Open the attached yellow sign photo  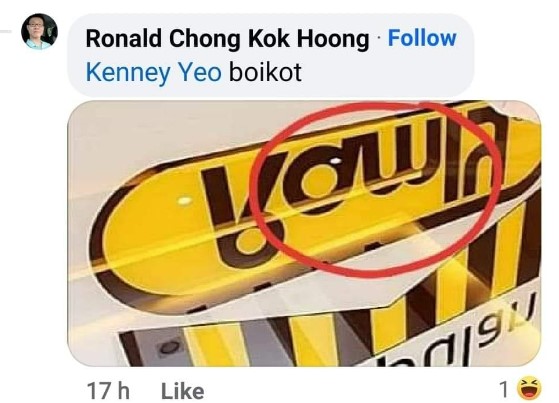[304, 233]
